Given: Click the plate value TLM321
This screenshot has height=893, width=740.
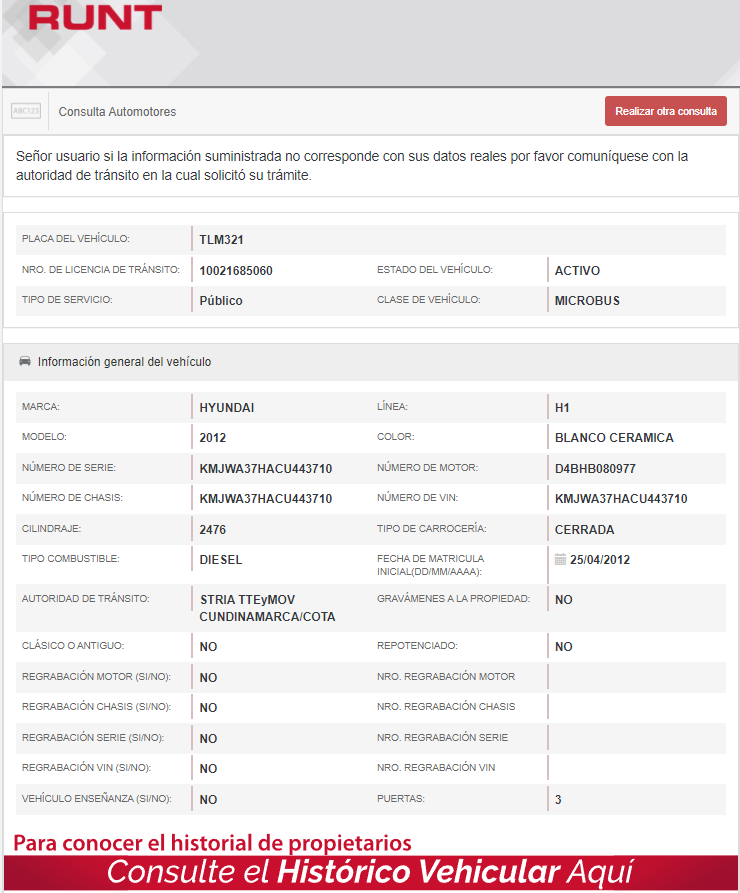Looking at the screenshot, I should point(221,240).
